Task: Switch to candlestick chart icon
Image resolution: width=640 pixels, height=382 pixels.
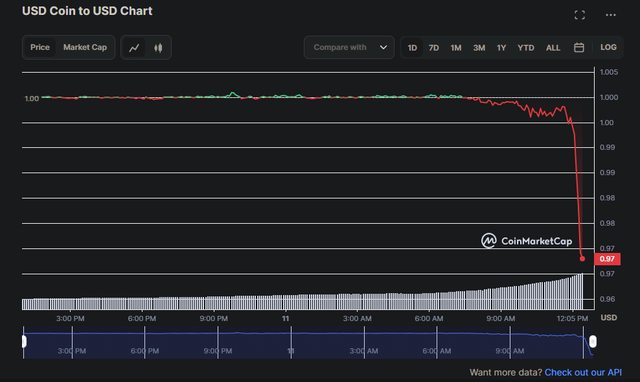Action: [x=158, y=48]
